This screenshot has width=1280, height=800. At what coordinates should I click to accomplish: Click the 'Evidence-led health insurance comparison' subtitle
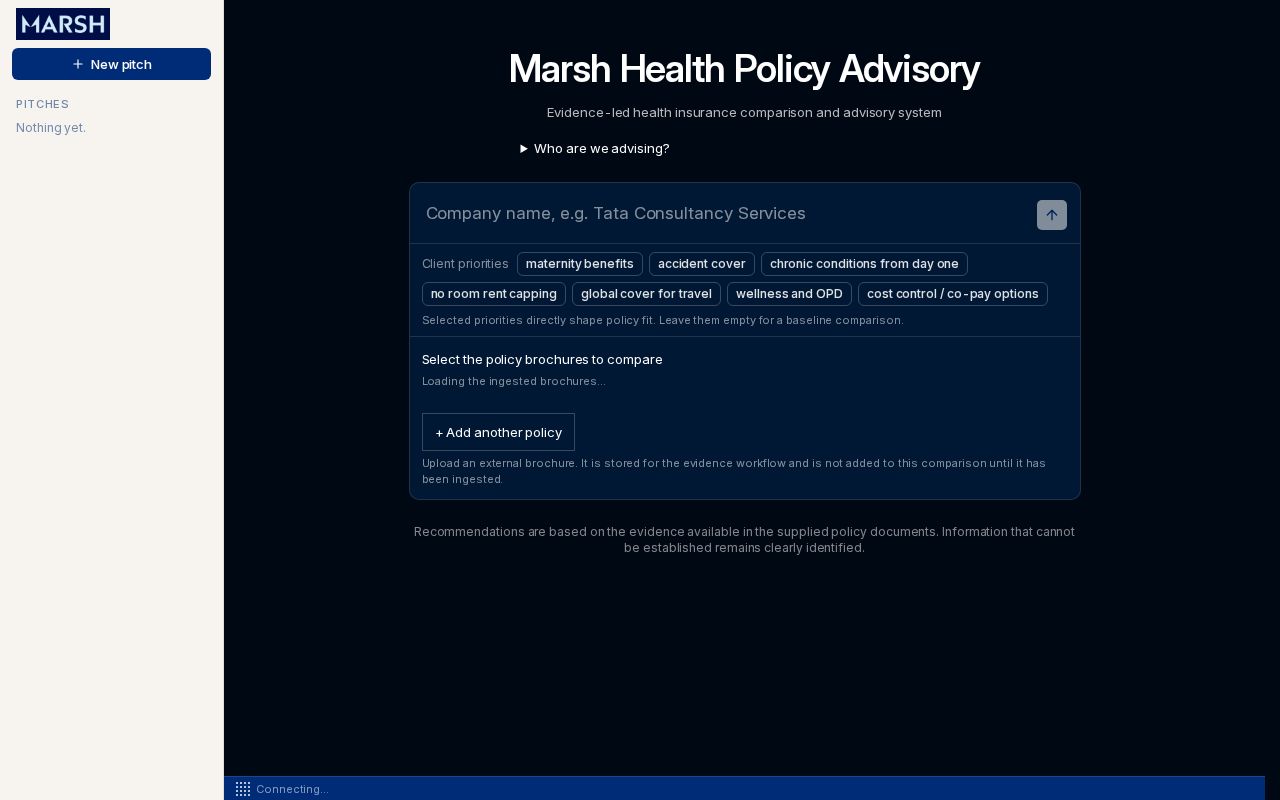pos(744,113)
